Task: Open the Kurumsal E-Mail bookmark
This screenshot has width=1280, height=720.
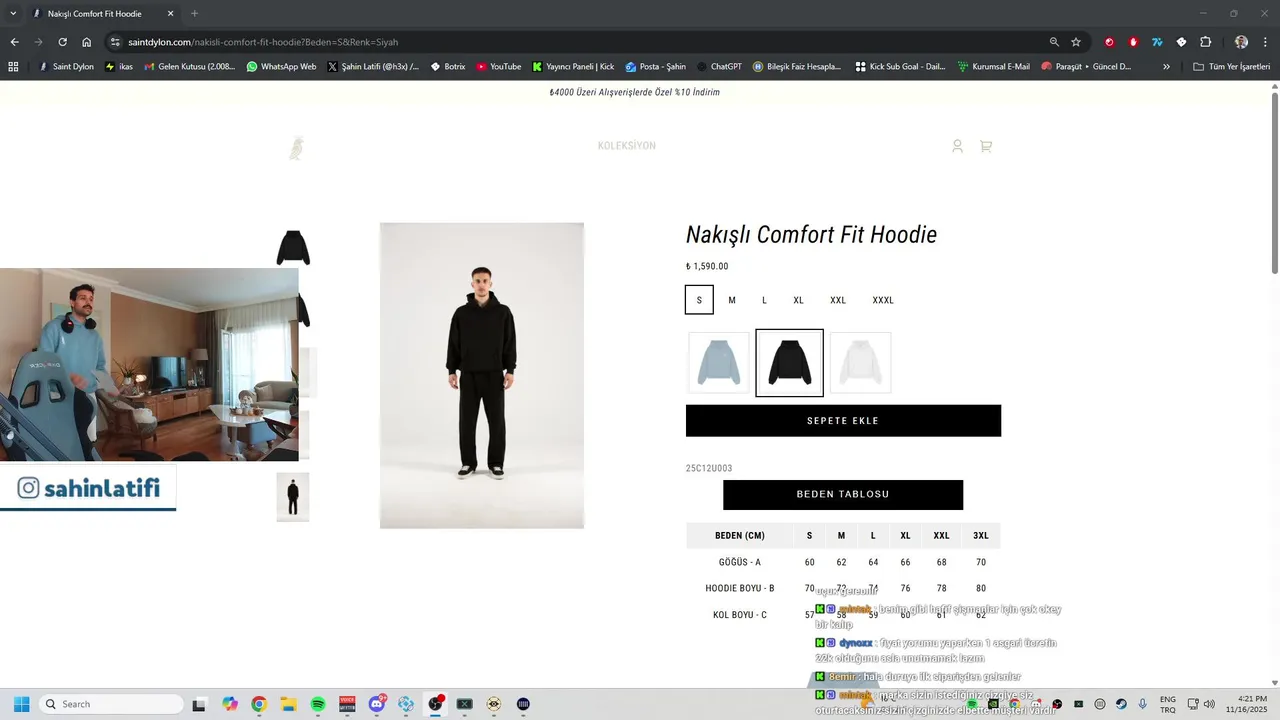Action: (x=994, y=67)
